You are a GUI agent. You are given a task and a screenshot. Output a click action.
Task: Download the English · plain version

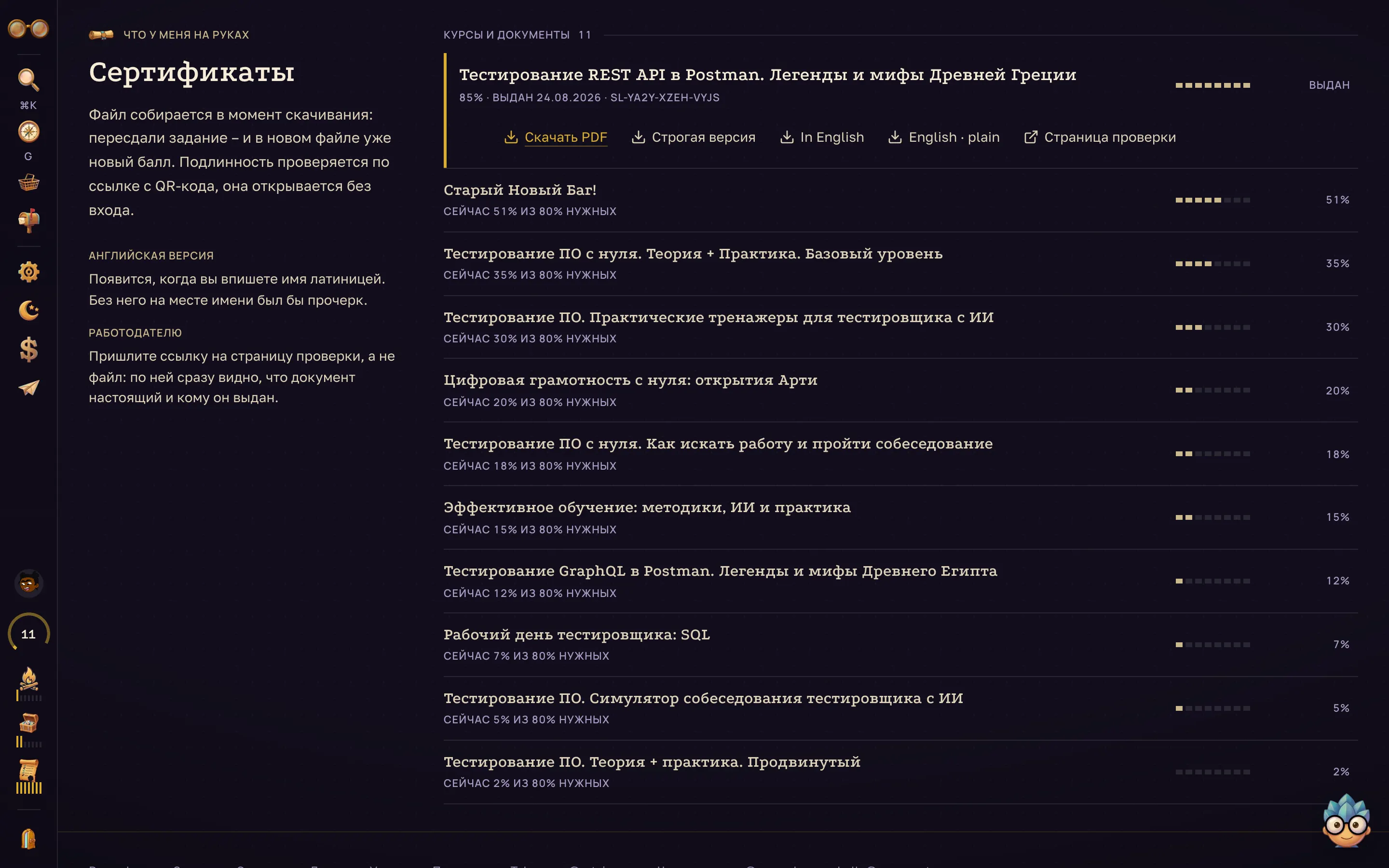click(943, 137)
